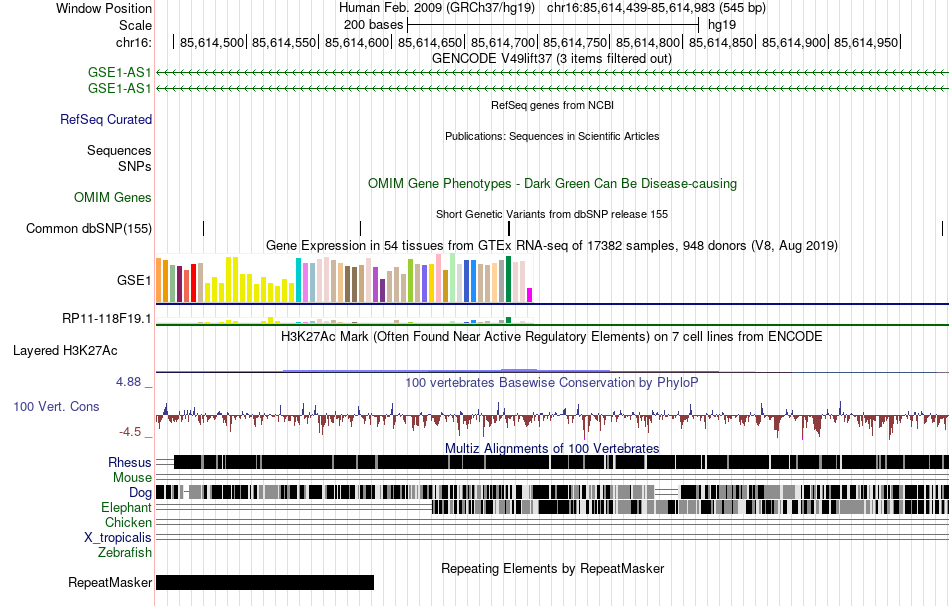Viewport: 950px width, 606px height.
Task: Click the Chicken alignment label
Action: click(128, 522)
